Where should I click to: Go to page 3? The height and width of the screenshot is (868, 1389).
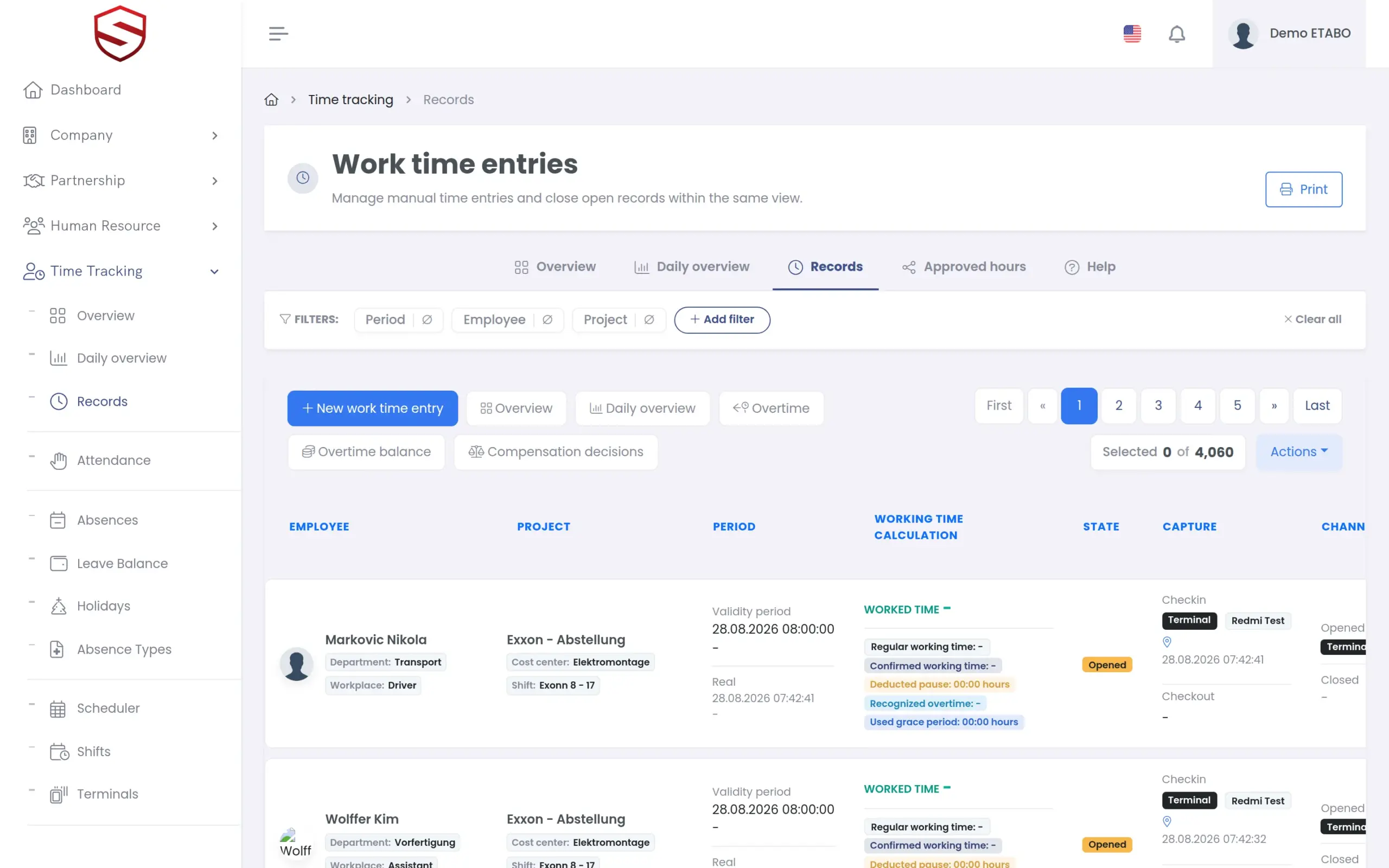1158,406
